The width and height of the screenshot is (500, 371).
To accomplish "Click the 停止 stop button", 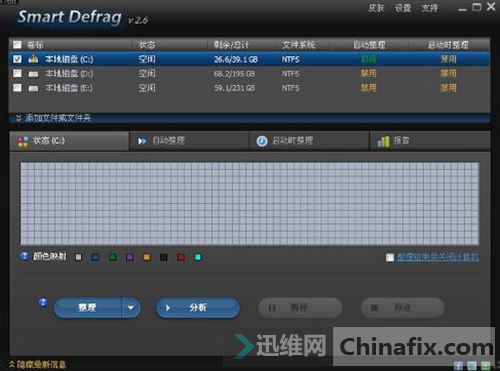I will 403,308.
